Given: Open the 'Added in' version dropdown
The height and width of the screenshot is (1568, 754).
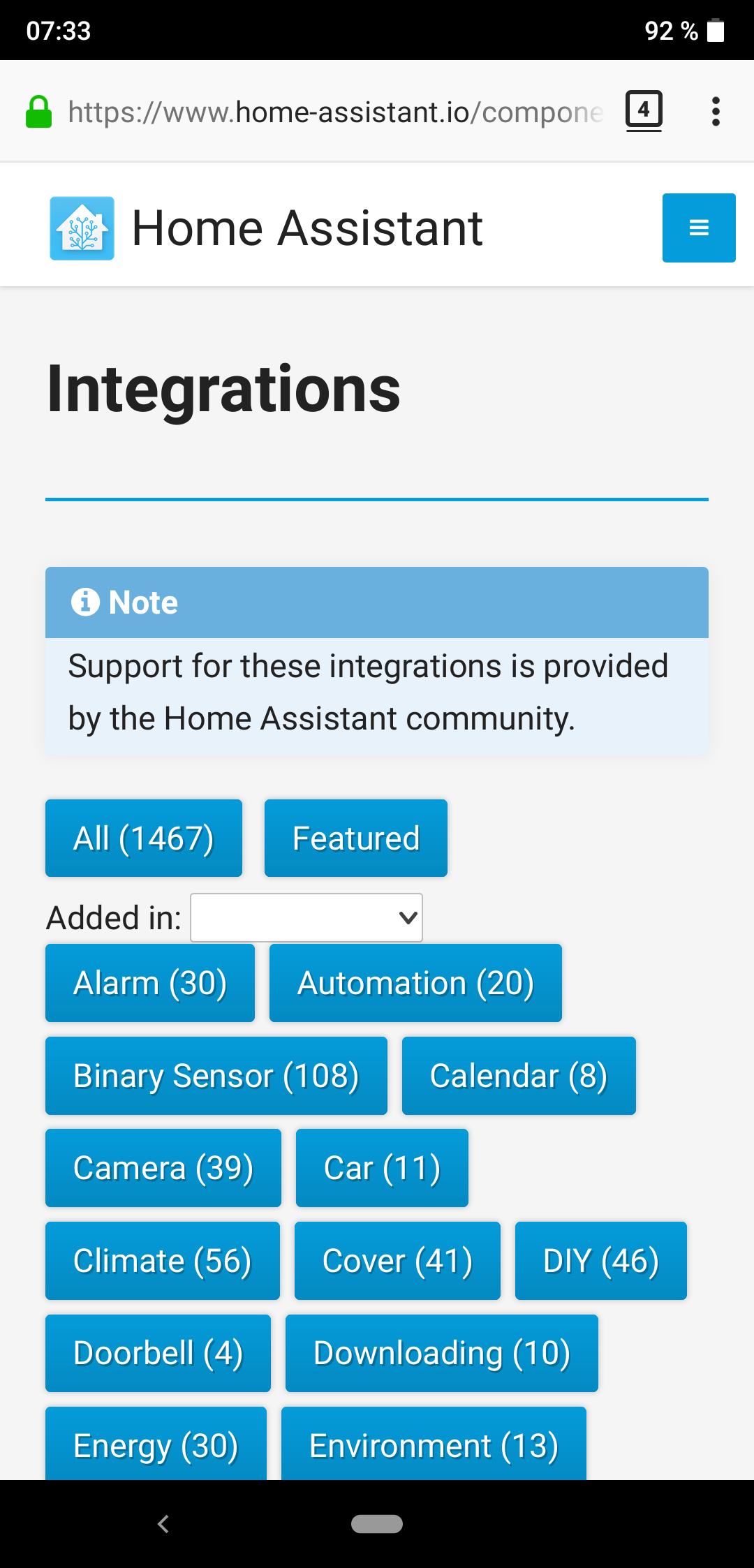Looking at the screenshot, I should 306,917.
